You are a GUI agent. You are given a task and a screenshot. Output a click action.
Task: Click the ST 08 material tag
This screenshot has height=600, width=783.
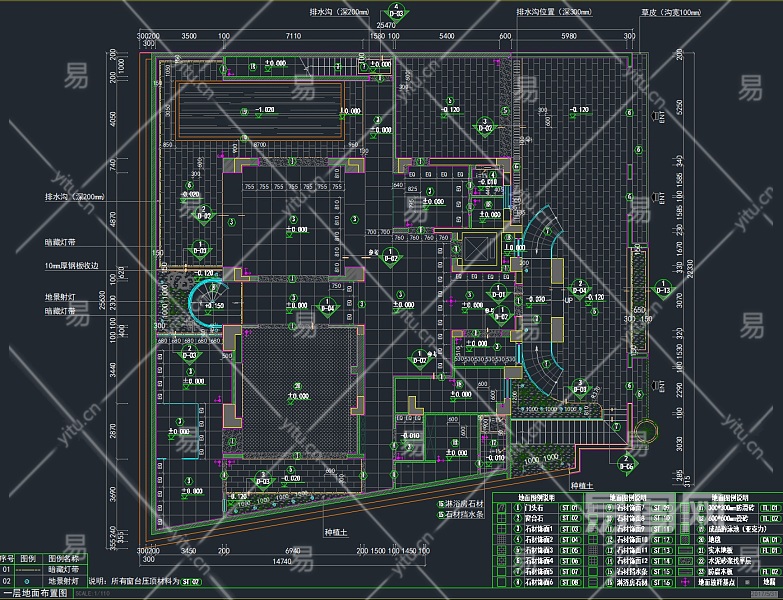point(570,582)
